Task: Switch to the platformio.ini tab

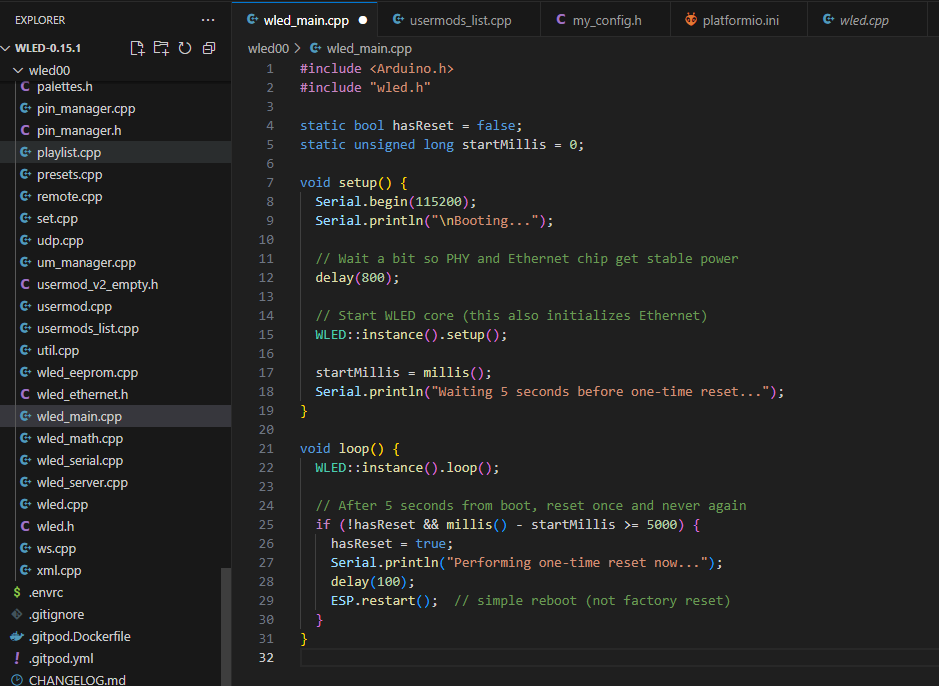Action: pos(740,20)
